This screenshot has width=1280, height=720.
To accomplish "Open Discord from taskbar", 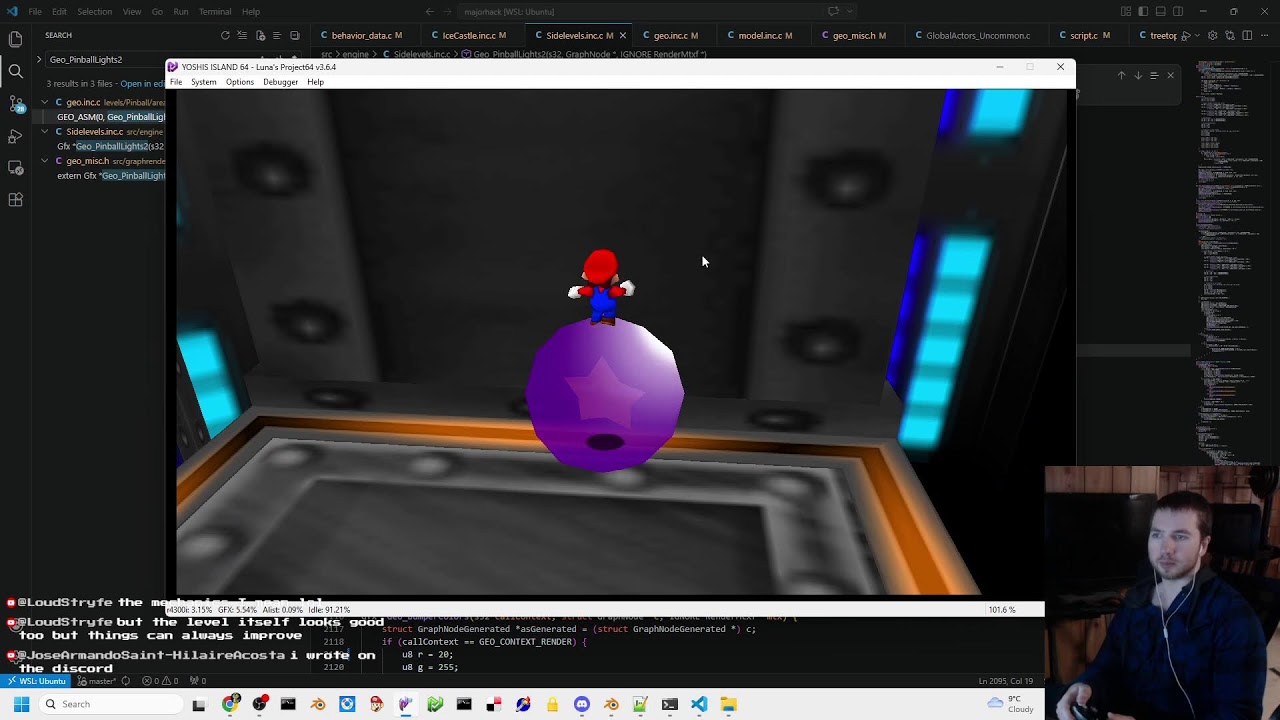I will [582, 704].
